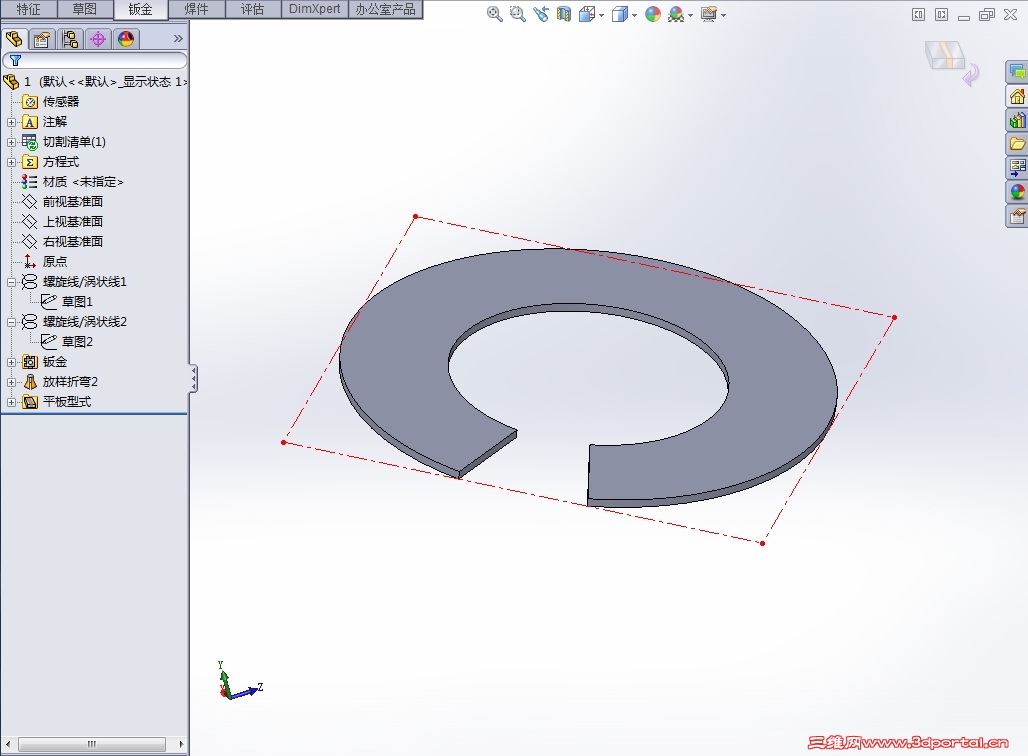Switch to the 评估 tab
The image size is (1028, 756).
[x=252, y=9]
